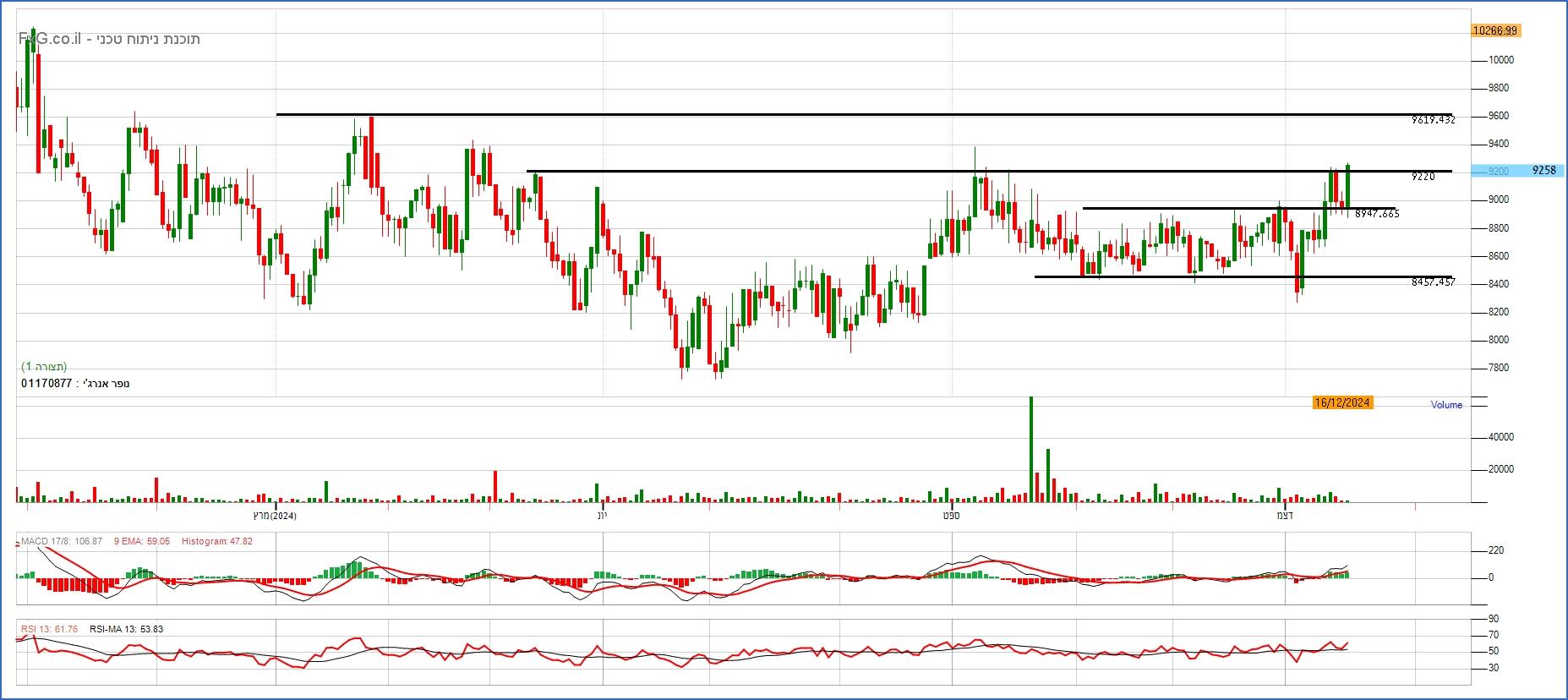Click the tallest green volume spike bar
This screenshot has height=700, width=1568.
1031,448
